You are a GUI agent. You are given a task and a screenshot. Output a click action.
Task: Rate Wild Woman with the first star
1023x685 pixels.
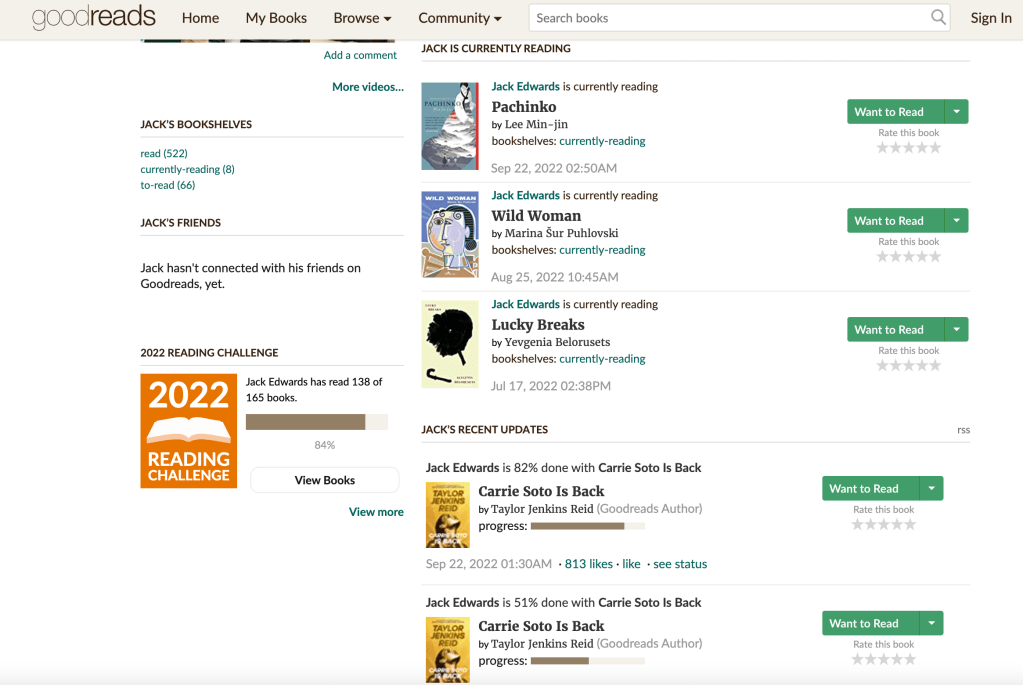883,257
